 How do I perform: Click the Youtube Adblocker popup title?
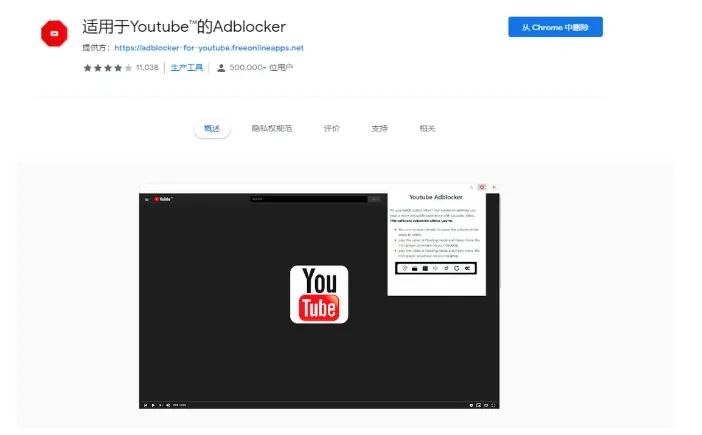pyautogui.click(x=436, y=197)
